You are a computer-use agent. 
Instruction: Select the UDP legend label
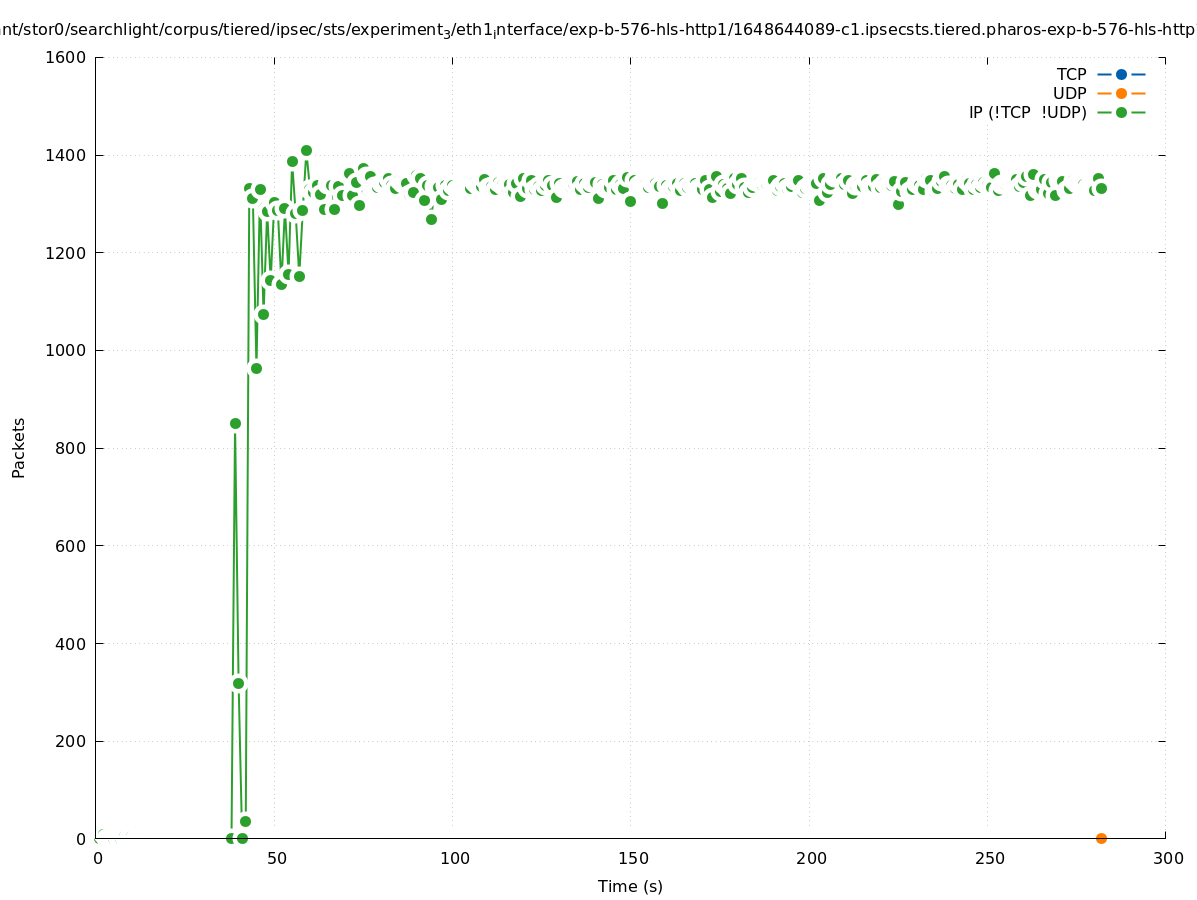1069,93
